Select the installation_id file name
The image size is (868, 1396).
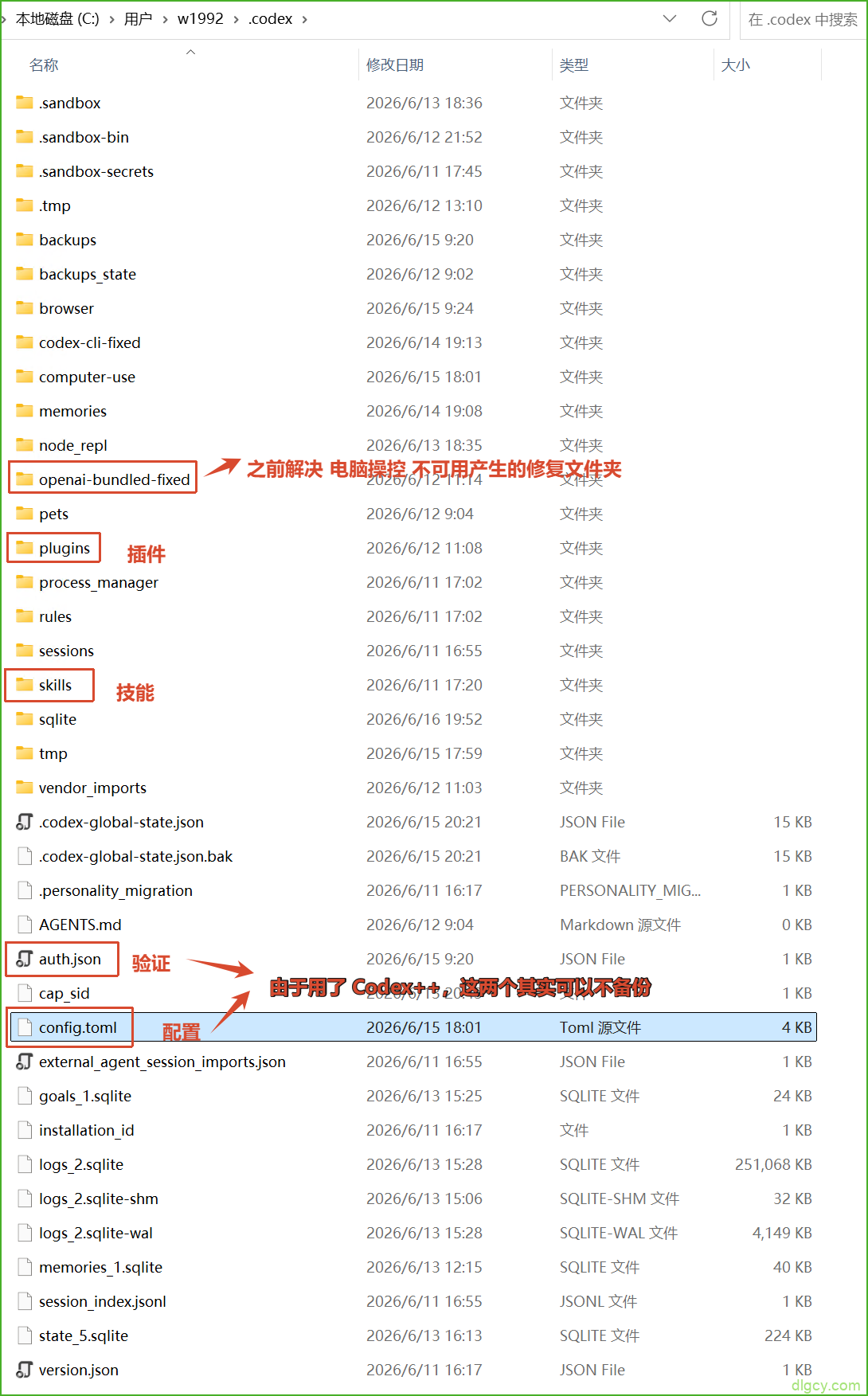[x=87, y=1130]
